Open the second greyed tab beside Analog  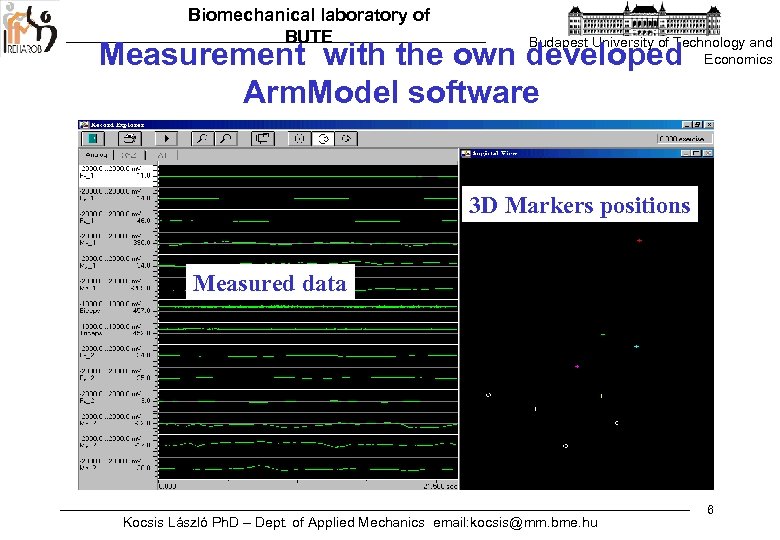click(x=129, y=156)
